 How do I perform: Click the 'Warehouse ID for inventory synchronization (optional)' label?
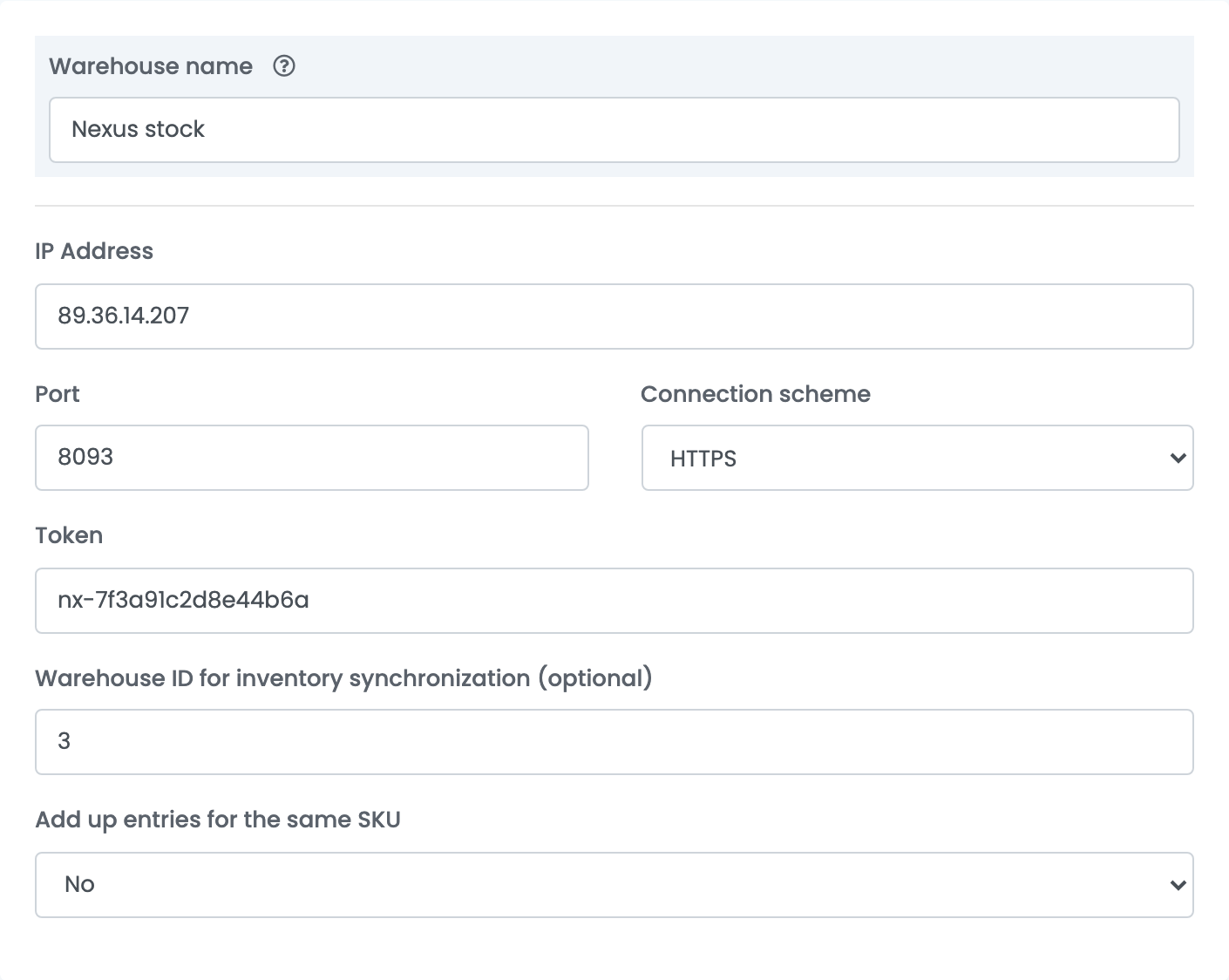343,678
